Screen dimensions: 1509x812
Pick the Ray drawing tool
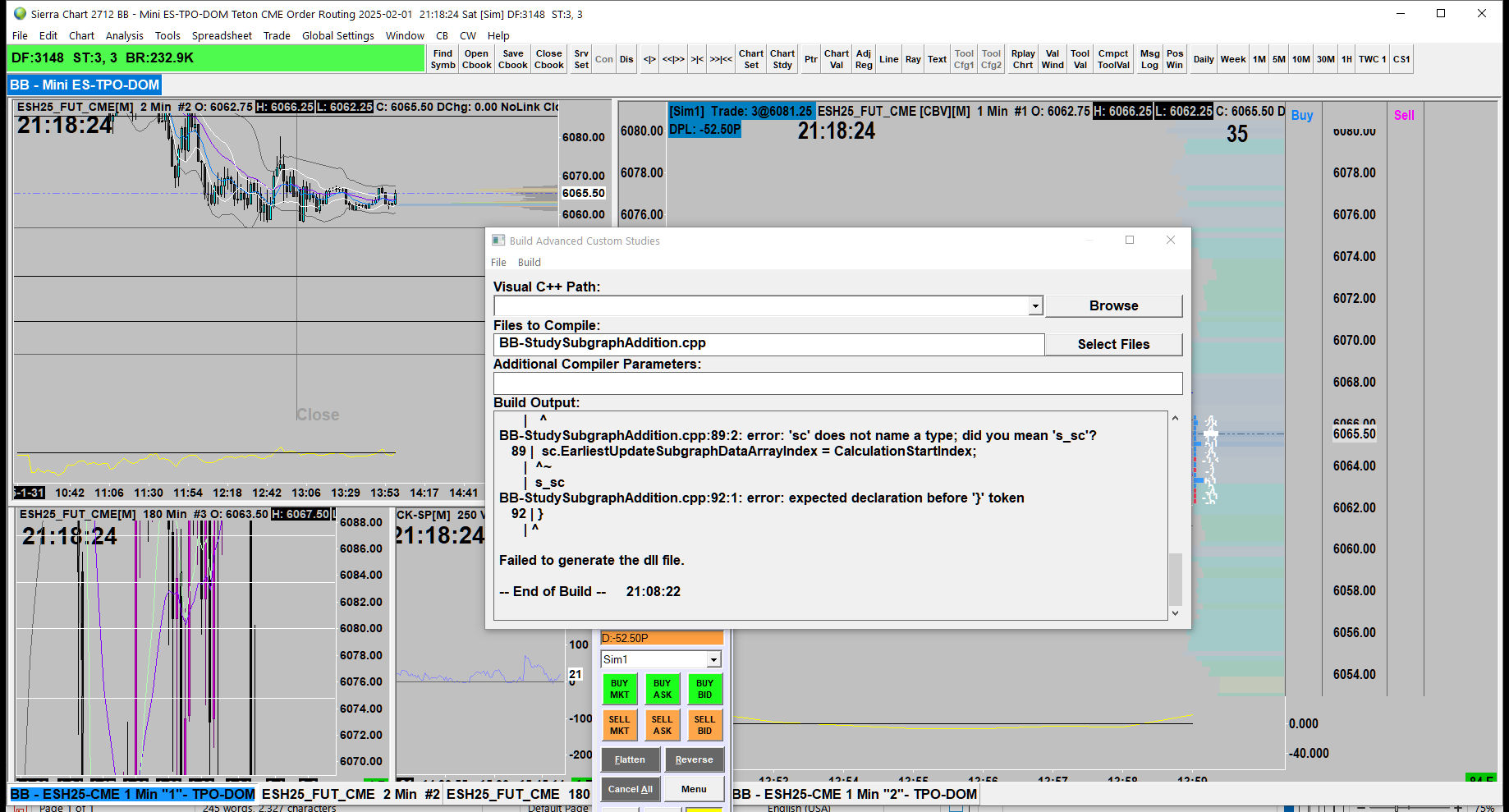tap(913, 59)
